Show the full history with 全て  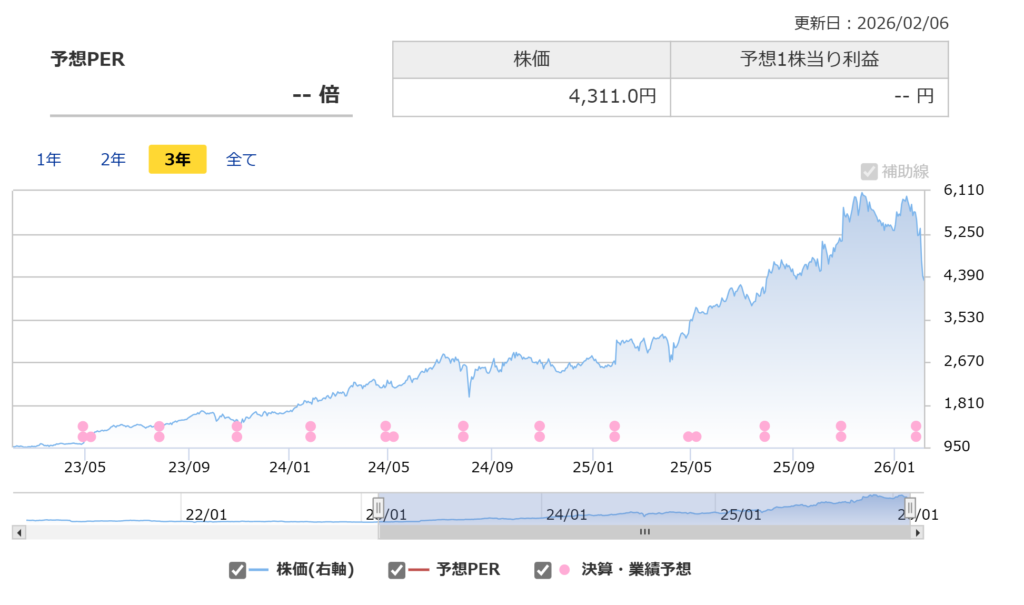241,160
